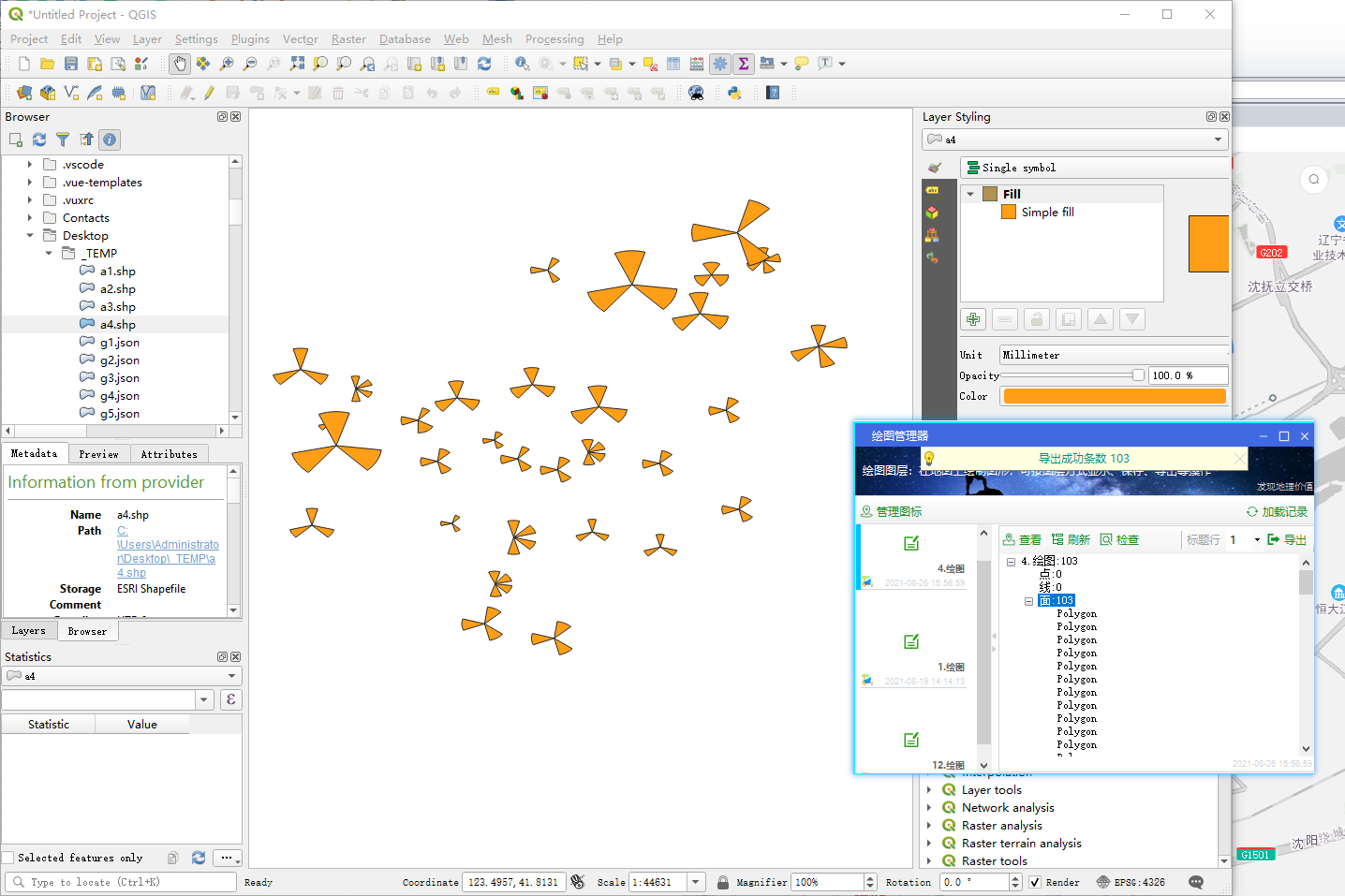Enable Selected features only checkbox
Screen dimensions: 1345x896
(8, 858)
